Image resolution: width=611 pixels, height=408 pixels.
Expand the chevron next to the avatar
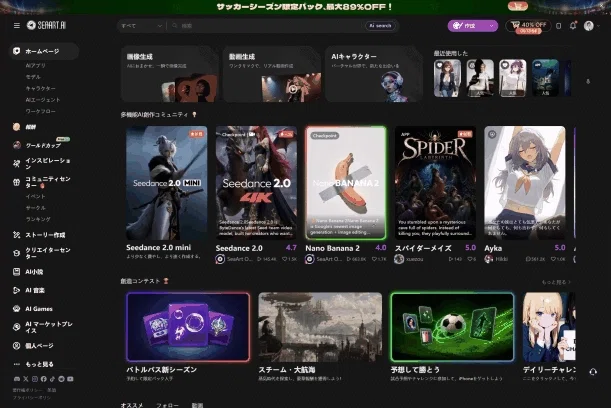click(599, 26)
